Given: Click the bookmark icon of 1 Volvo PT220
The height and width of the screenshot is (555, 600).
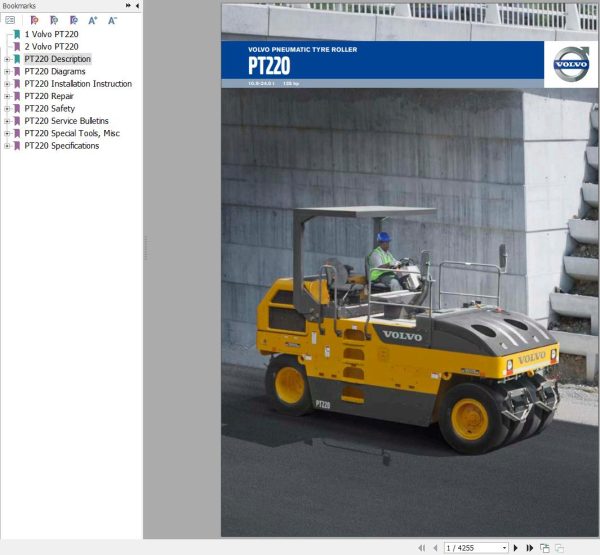Looking at the screenshot, I should [x=17, y=34].
